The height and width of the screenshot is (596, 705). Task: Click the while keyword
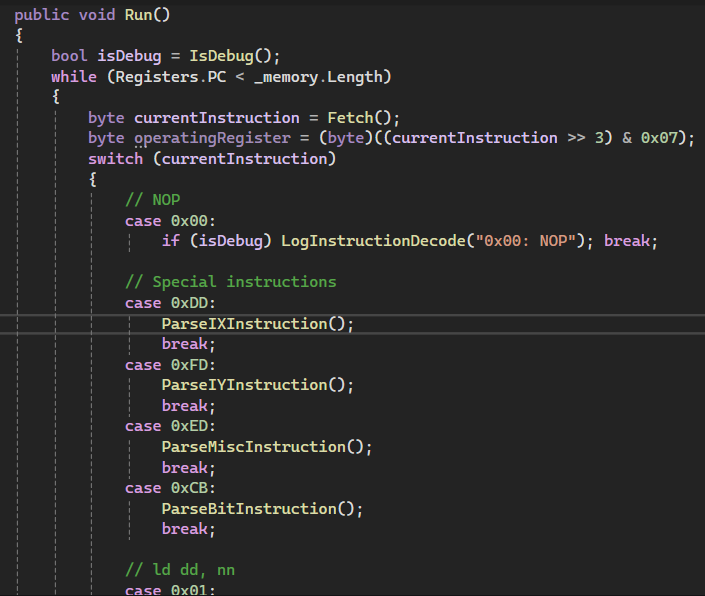[74, 77]
